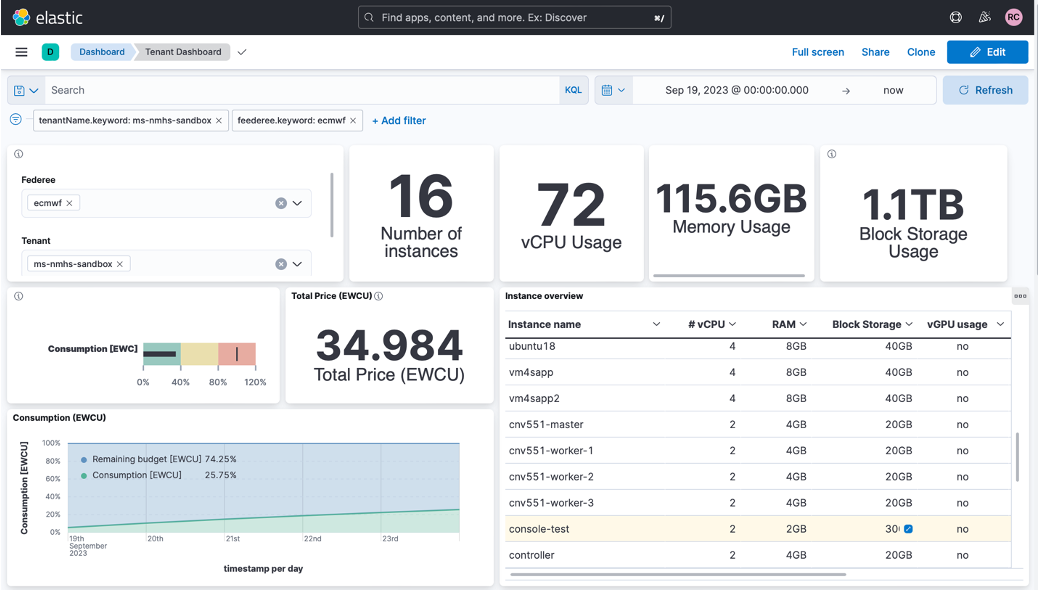Click the info icon on Block Storage panel
Screen dimensions: 1038x590
click(831, 154)
